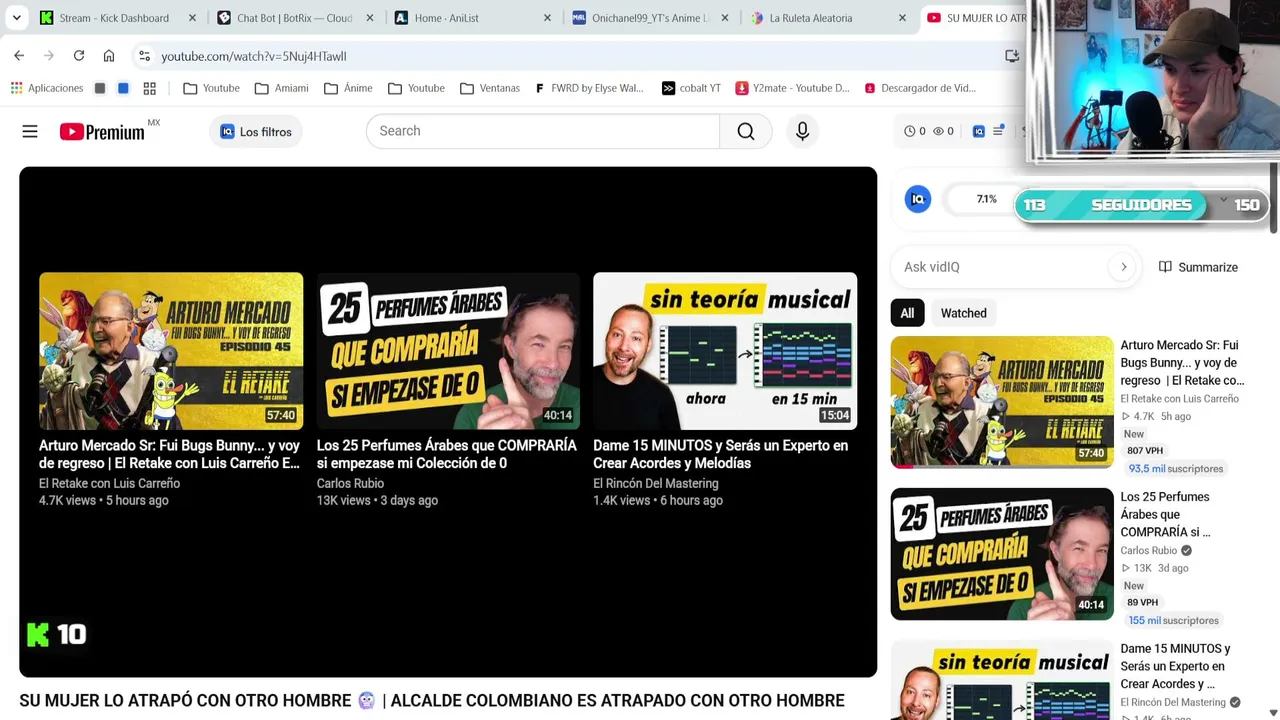Close the Chat Bot BotRix tab

coord(370,18)
